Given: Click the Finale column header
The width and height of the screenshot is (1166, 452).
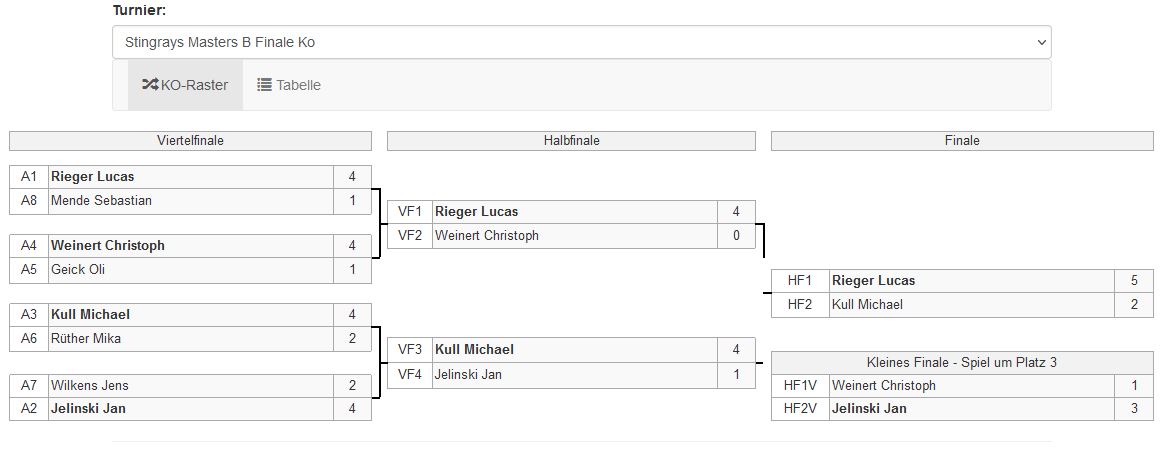Looking at the screenshot, I should 961,141.
